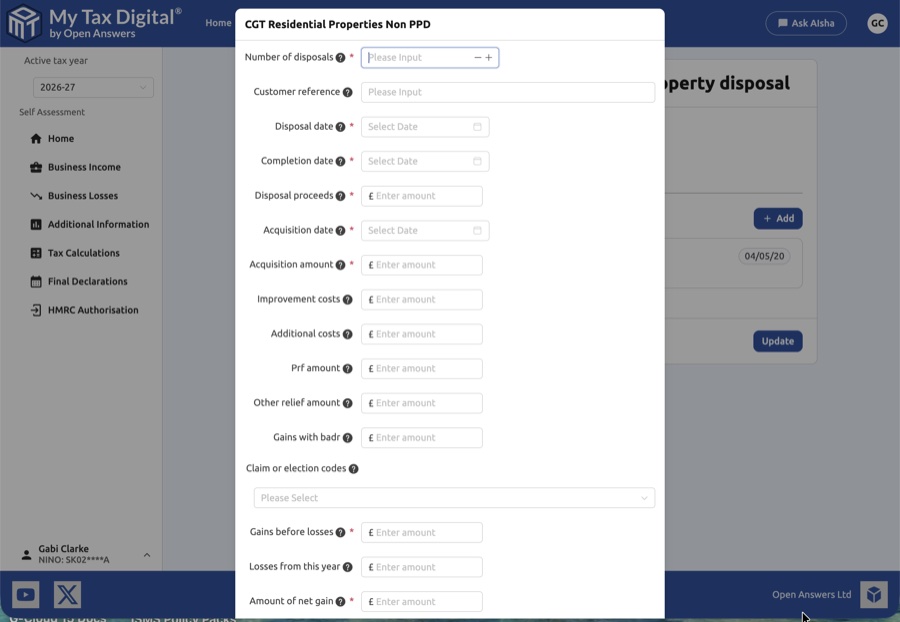Viewport: 900px width, 622px height.
Task: Select Home in the top navigation bar
Action: pos(218,22)
